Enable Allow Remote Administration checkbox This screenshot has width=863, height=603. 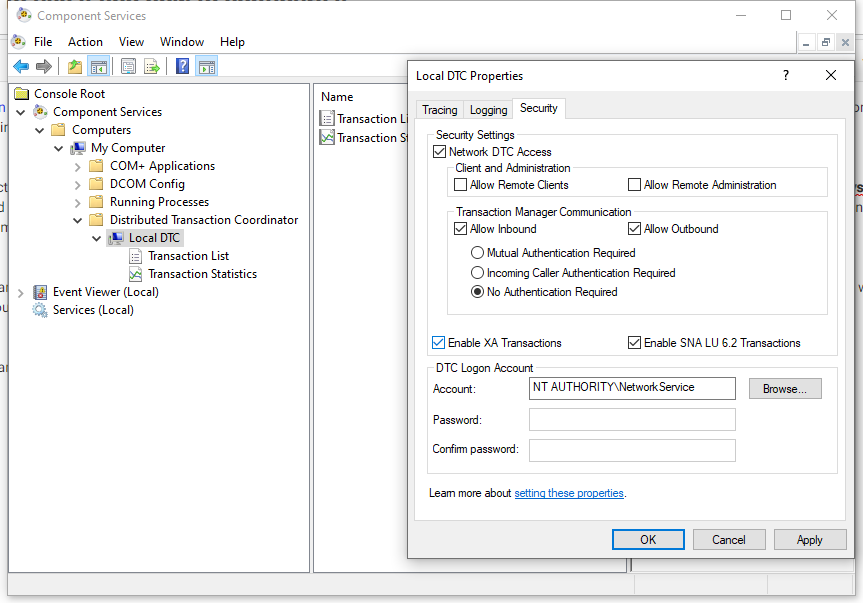[x=634, y=185]
